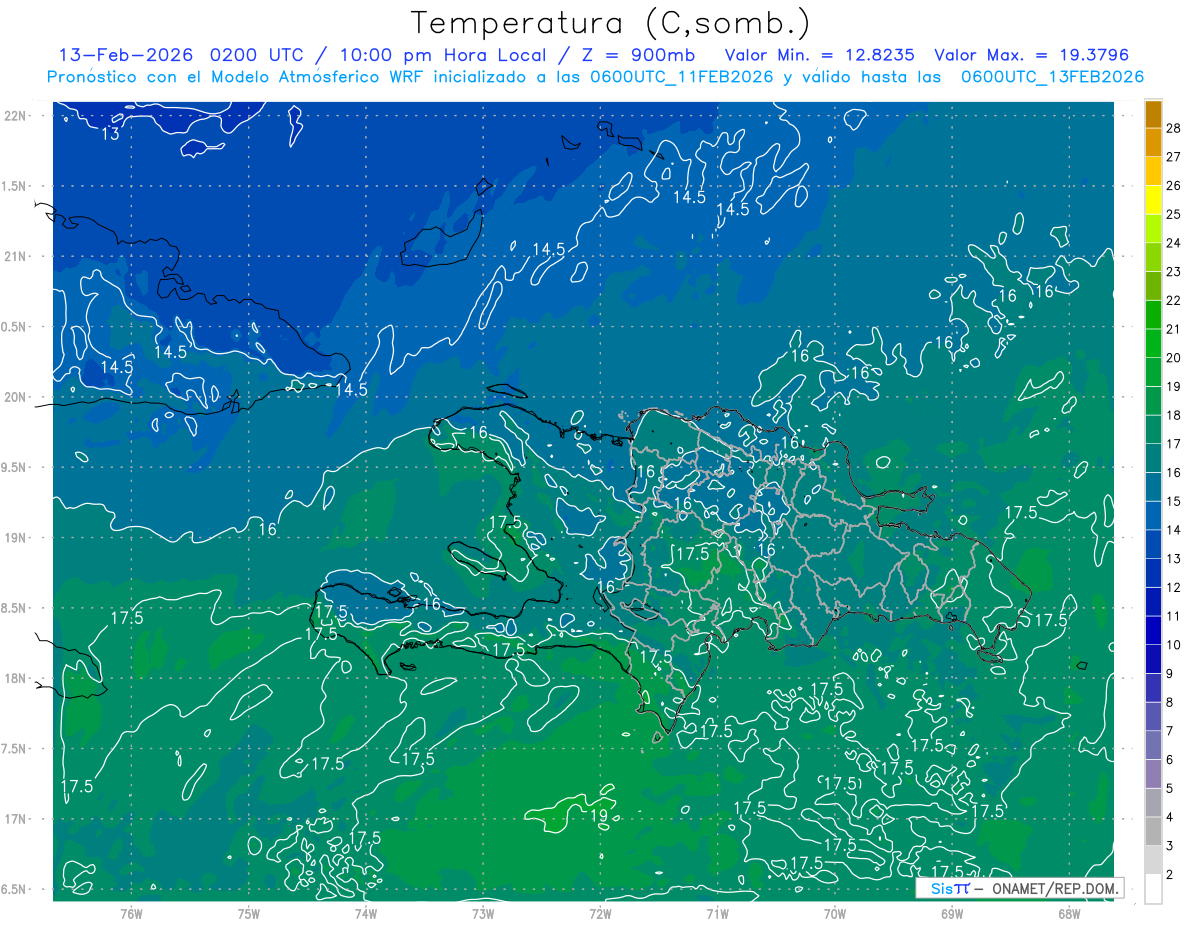Click the "Temperatura (C,somb.)" map title
Screen dimensions: 1200x927
[x=610, y=22]
